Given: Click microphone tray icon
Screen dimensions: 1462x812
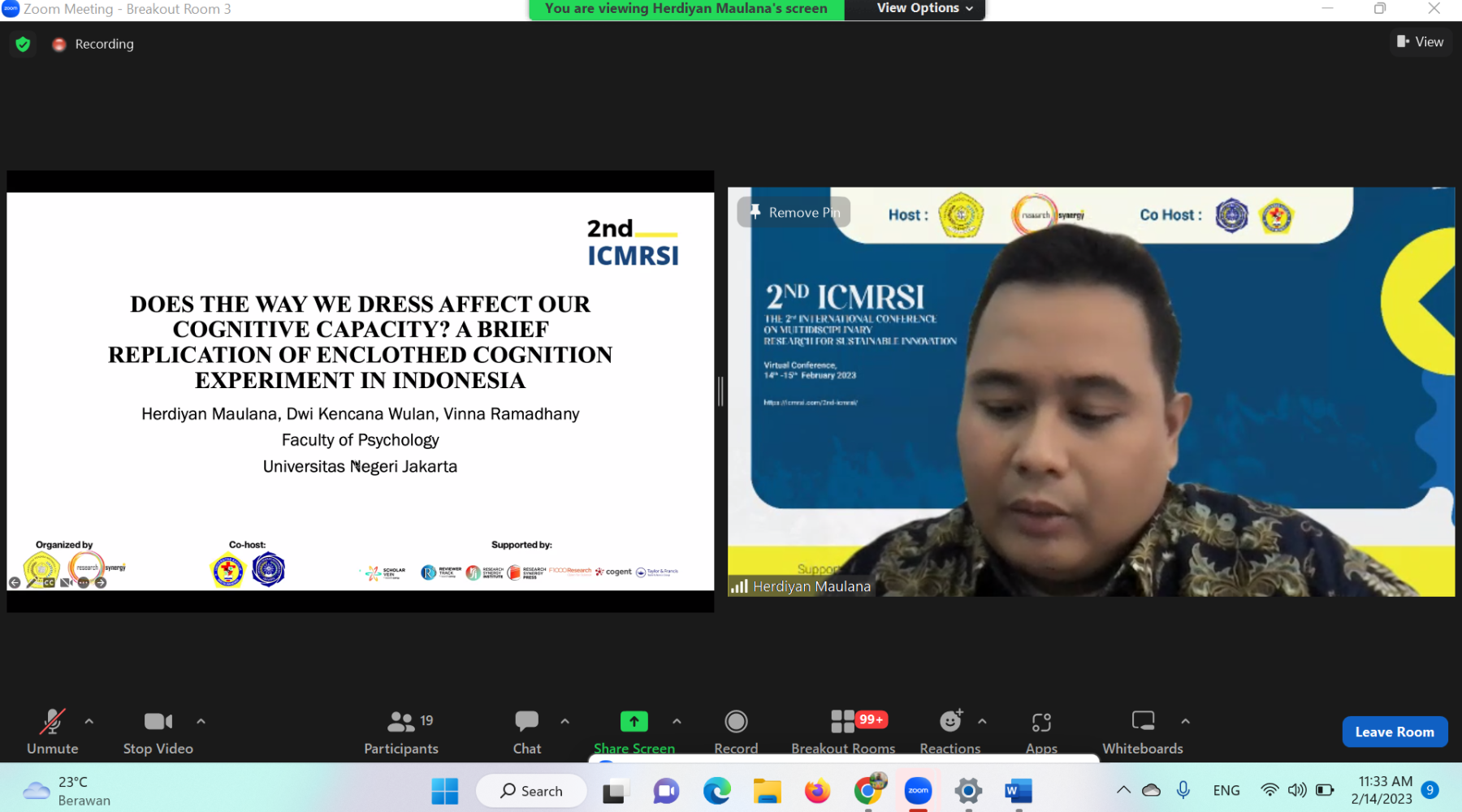Looking at the screenshot, I should 1183,790.
